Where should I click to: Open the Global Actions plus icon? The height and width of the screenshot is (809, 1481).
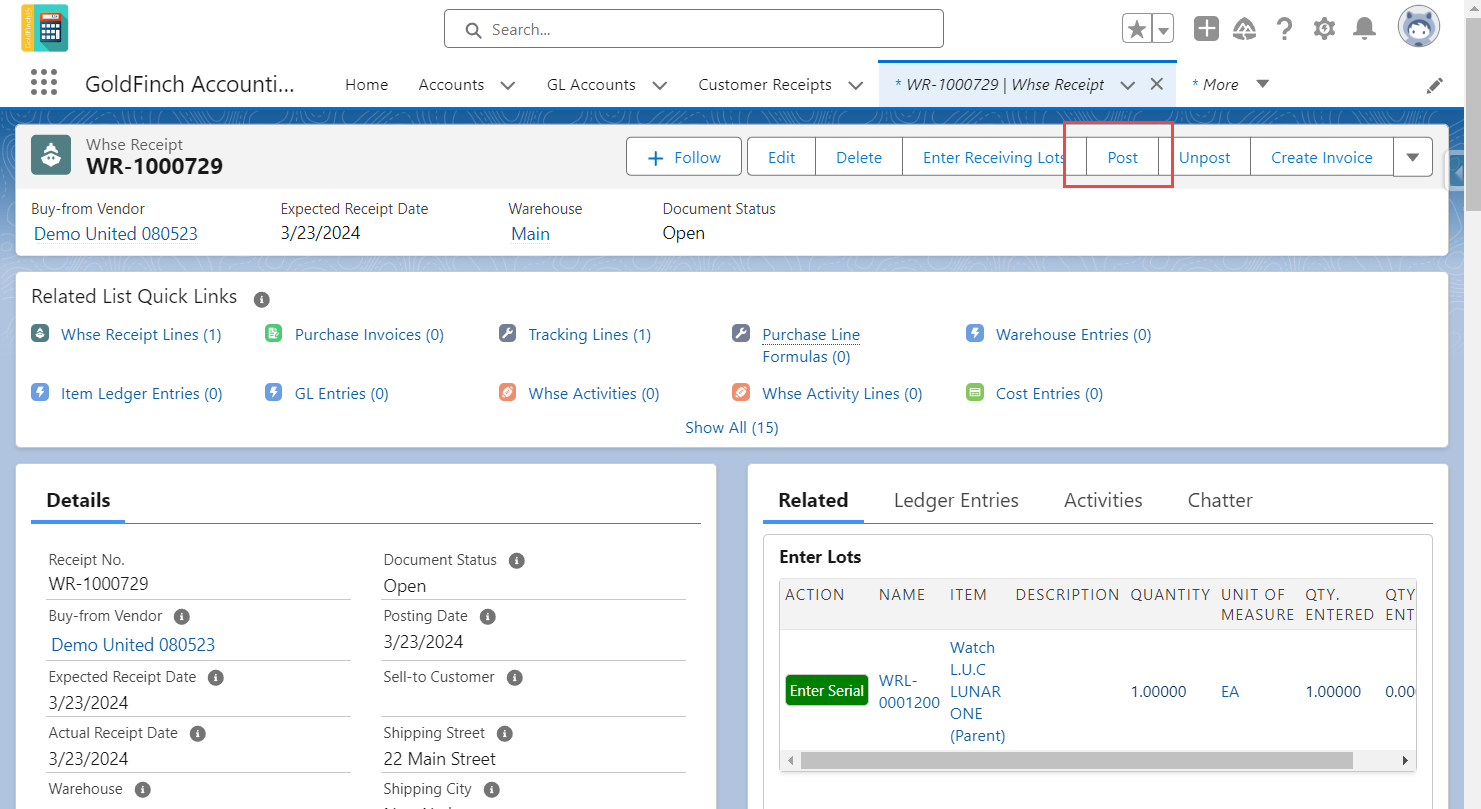coord(1206,29)
